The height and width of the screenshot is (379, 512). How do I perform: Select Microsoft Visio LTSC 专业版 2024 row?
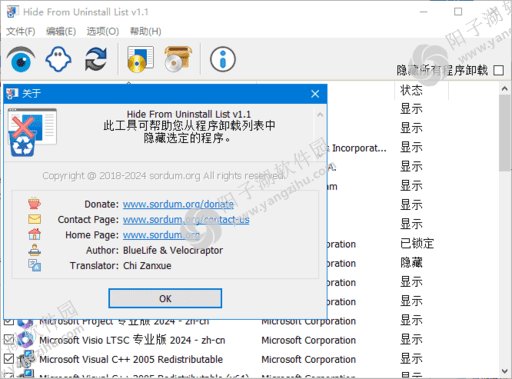[132, 340]
